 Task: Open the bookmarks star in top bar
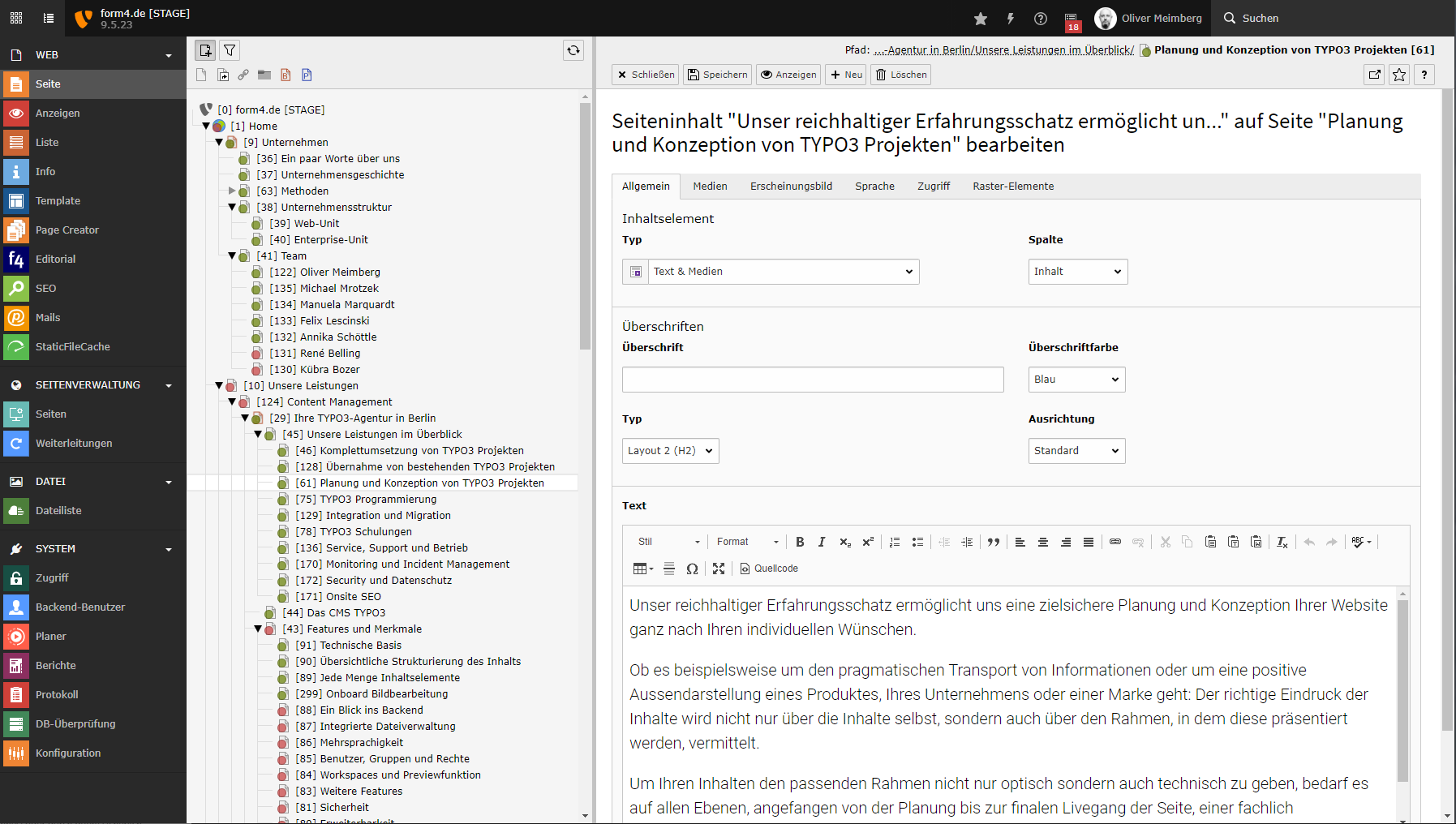click(981, 18)
